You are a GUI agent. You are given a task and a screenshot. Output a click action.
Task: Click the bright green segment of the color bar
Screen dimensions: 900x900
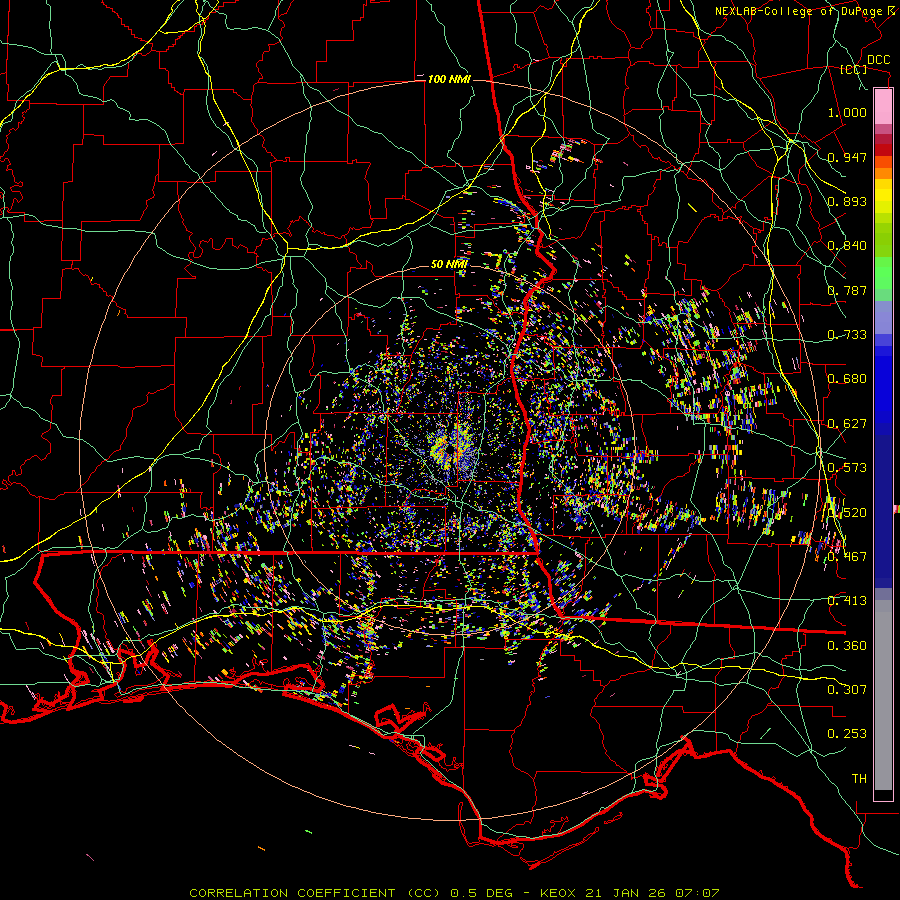coord(883,273)
